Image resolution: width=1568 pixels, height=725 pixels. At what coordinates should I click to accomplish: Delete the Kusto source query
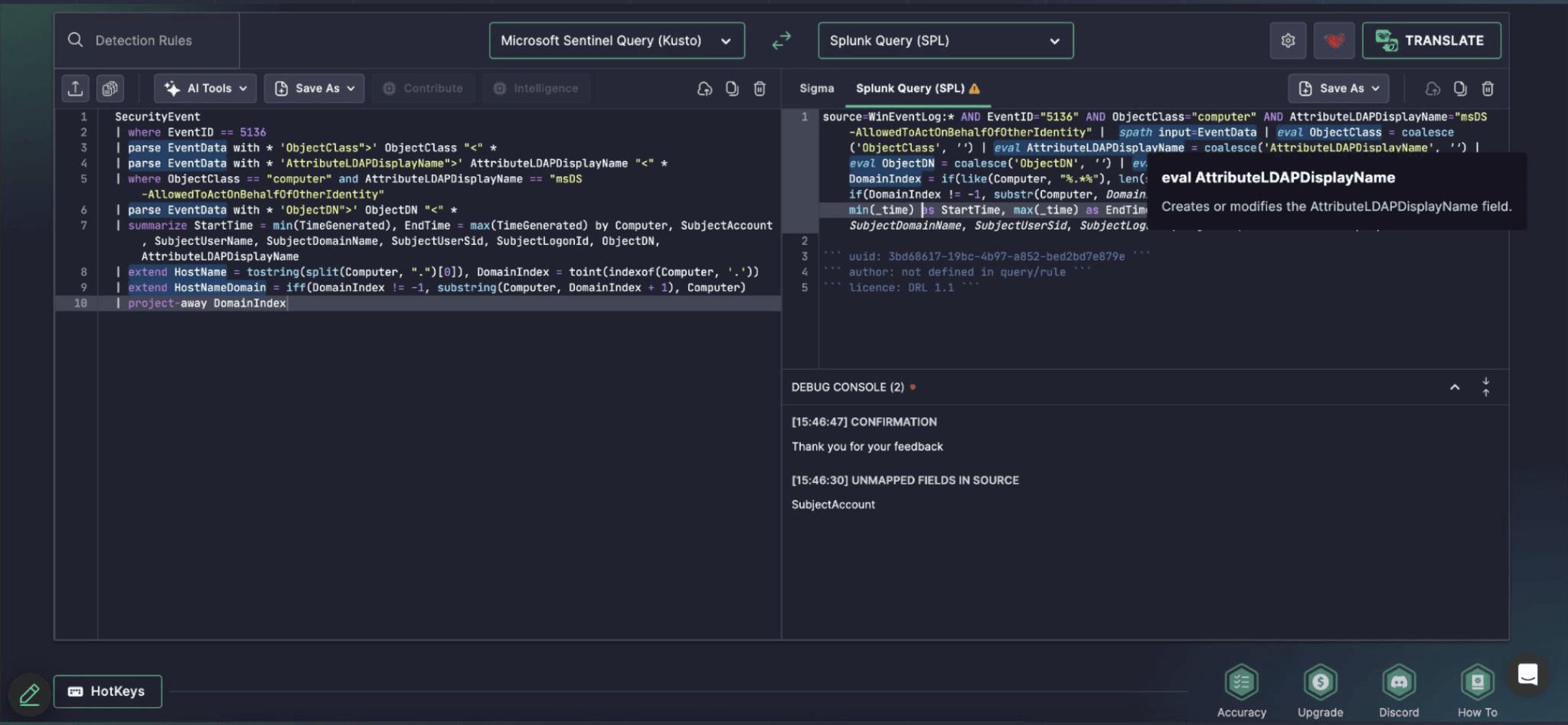759,88
